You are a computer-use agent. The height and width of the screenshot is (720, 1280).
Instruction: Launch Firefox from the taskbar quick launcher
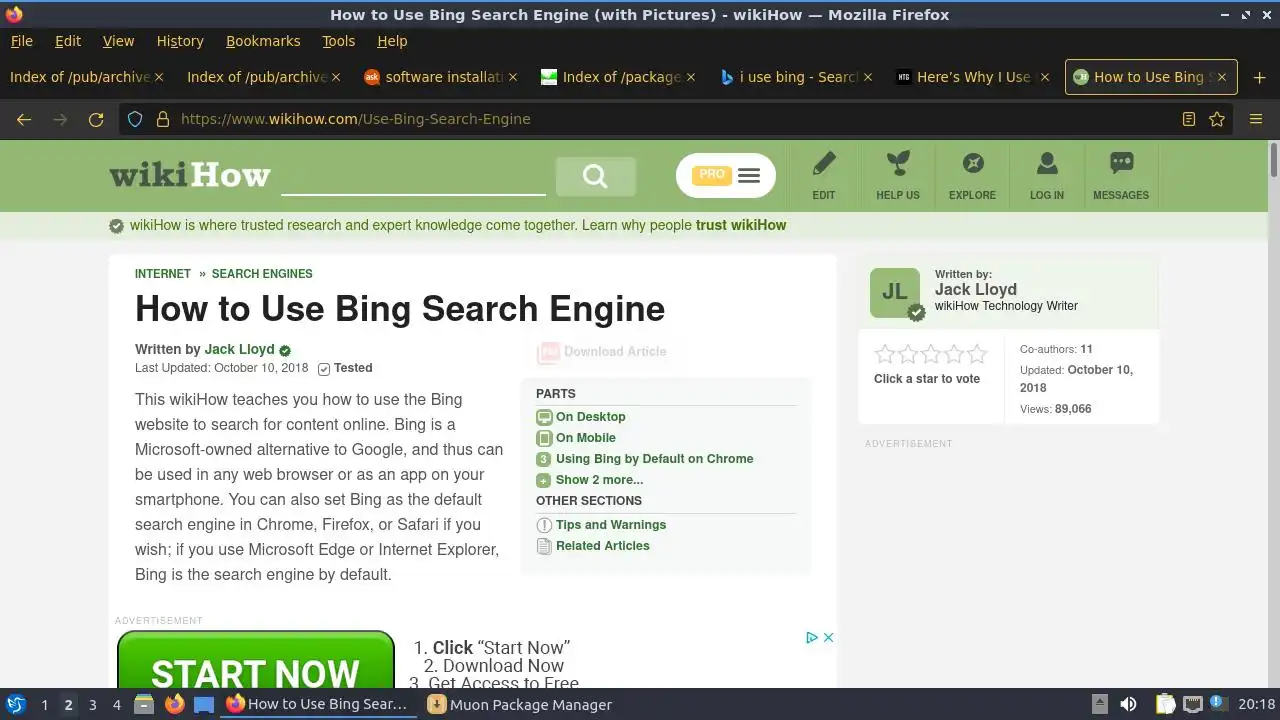pyautogui.click(x=174, y=704)
